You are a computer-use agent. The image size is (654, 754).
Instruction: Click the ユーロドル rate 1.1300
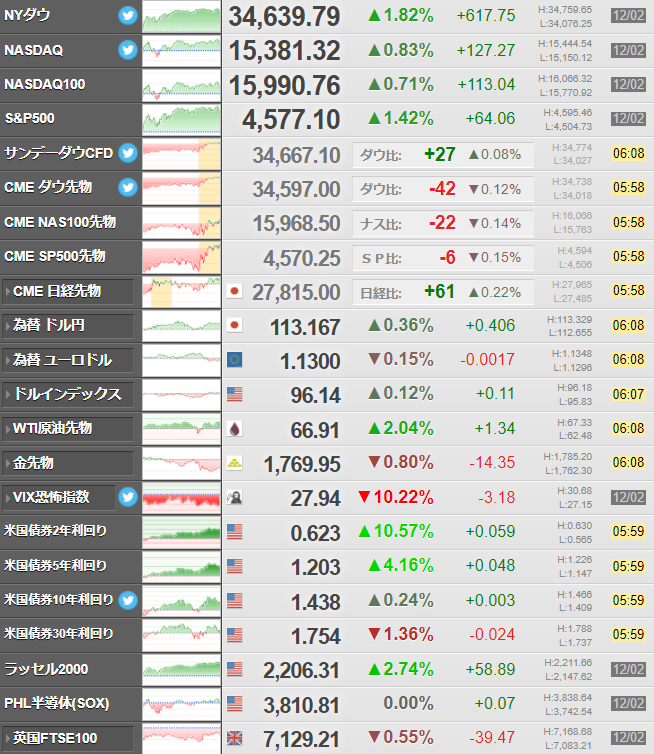click(x=310, y=362)
